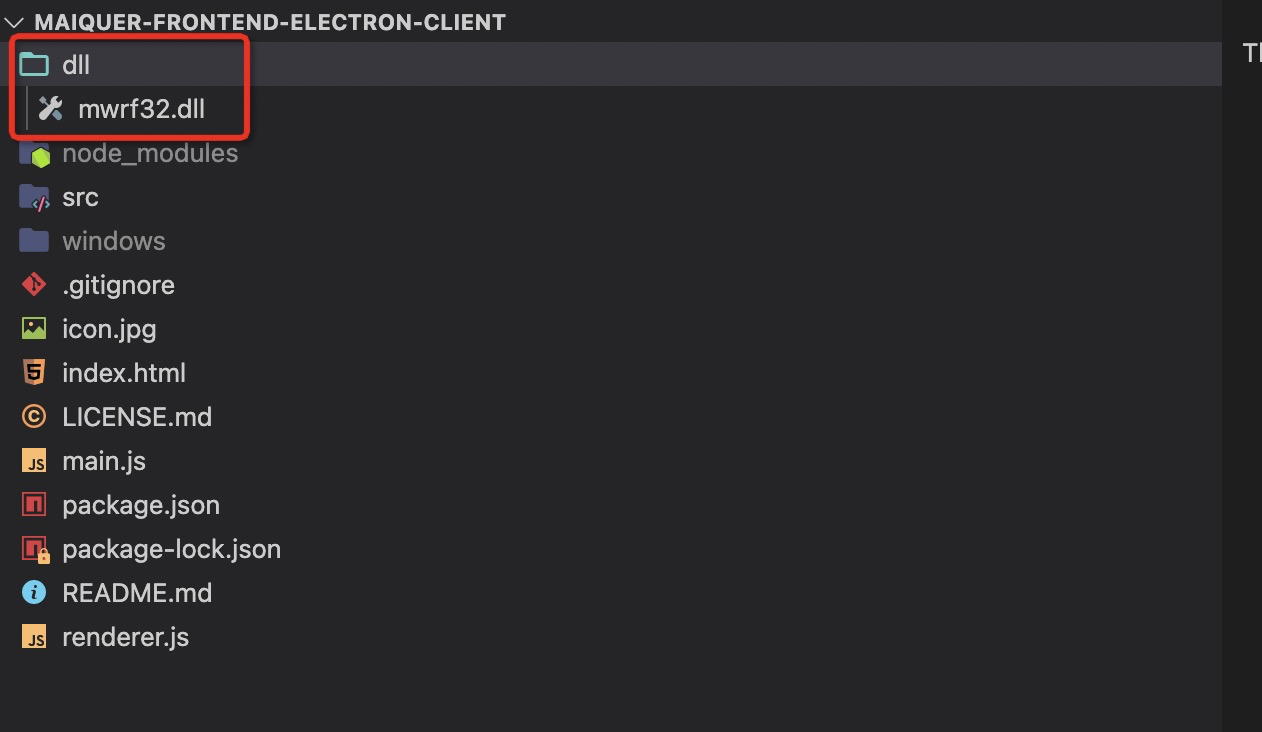The image size is (1262, 732).
Task: Click the HTML5 icon beside index.html
Action: point(33,372)
